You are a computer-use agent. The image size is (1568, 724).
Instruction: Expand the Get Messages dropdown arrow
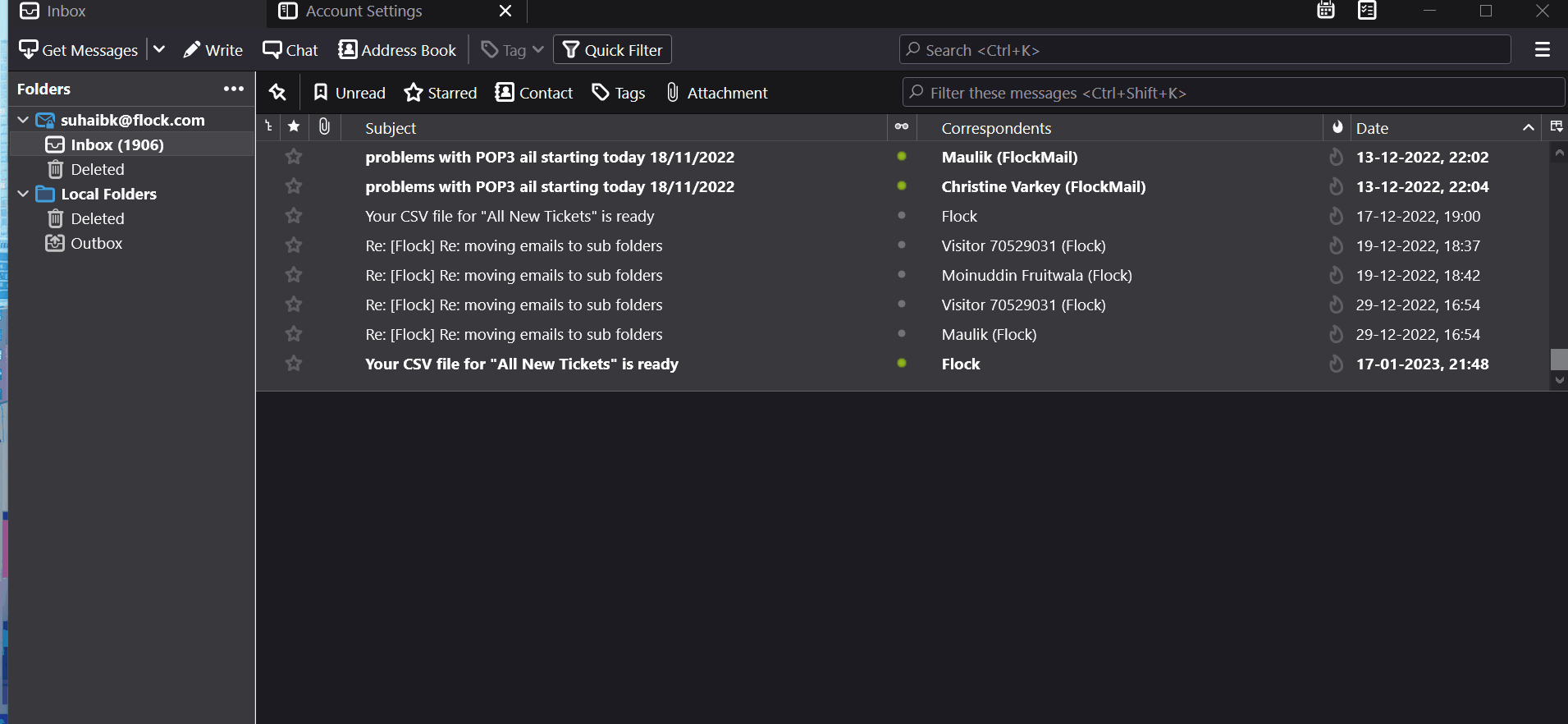click(x=159, y=50)
